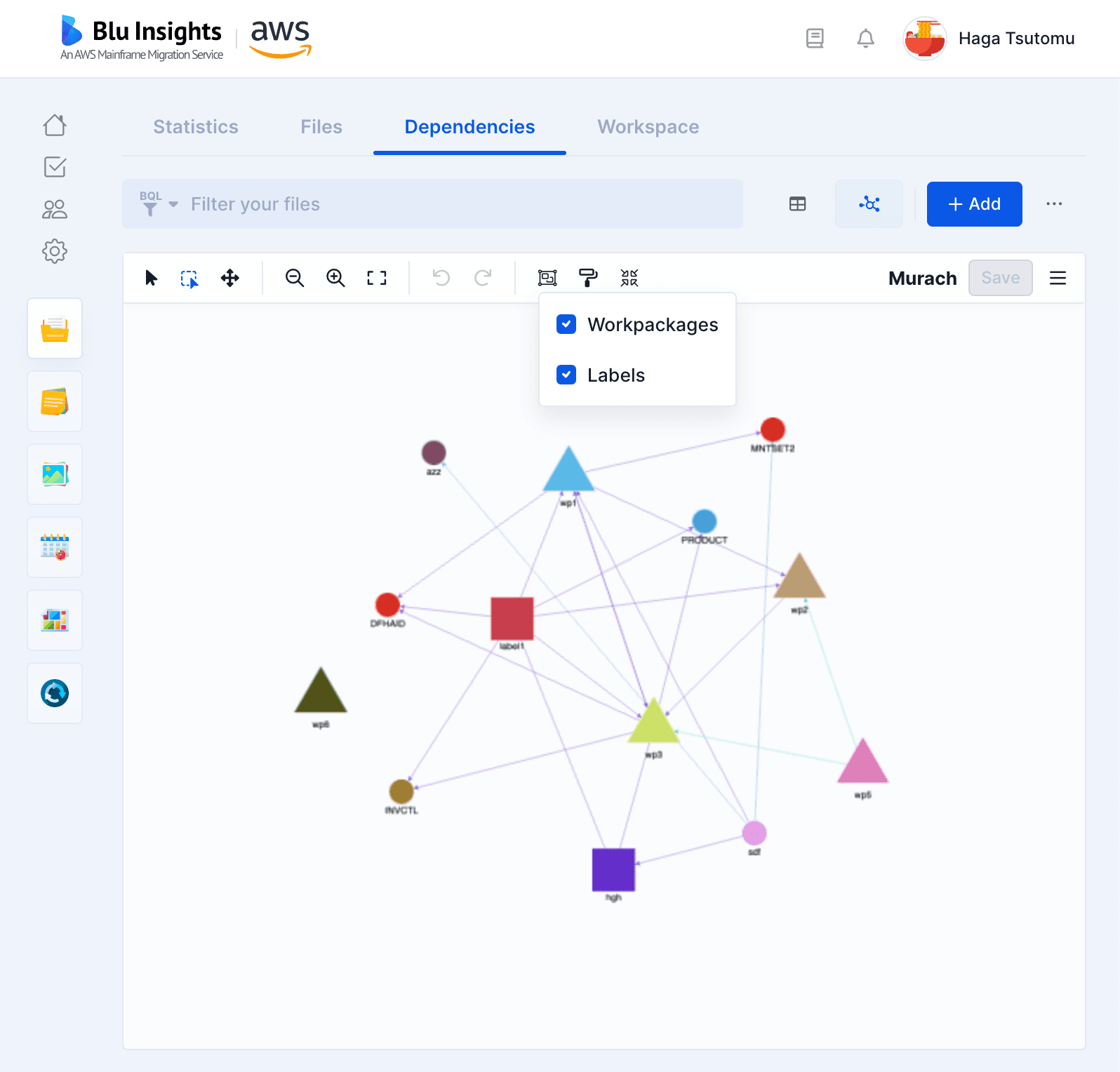Open the calendar tool tile
Viewport: 1120px width, 1072px height.
tap(55, 547)
